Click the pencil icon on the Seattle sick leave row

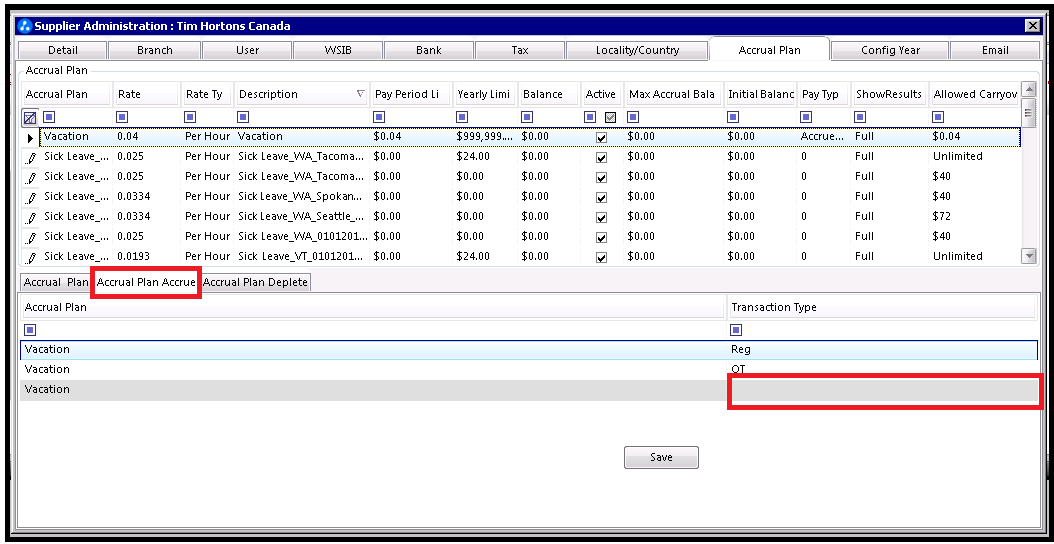point(31,217)
